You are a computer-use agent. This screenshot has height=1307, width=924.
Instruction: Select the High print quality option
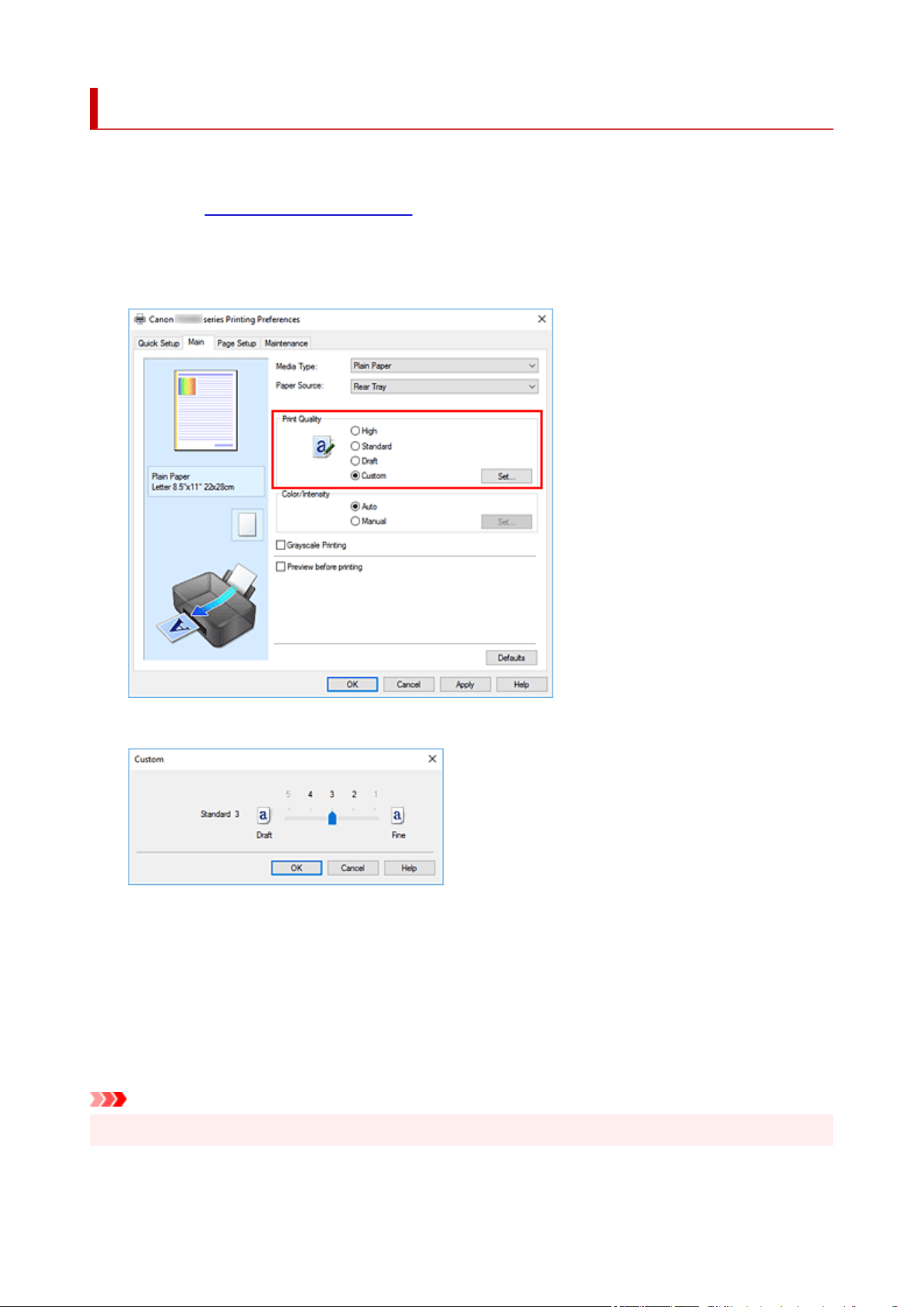tap(364, 431)
